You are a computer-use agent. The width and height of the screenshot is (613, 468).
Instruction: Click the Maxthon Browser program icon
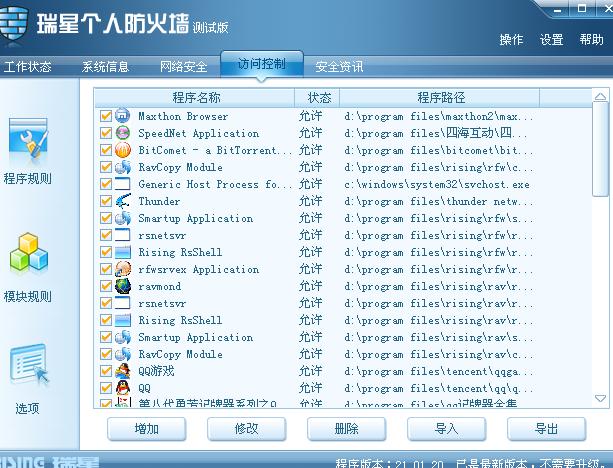122,116
